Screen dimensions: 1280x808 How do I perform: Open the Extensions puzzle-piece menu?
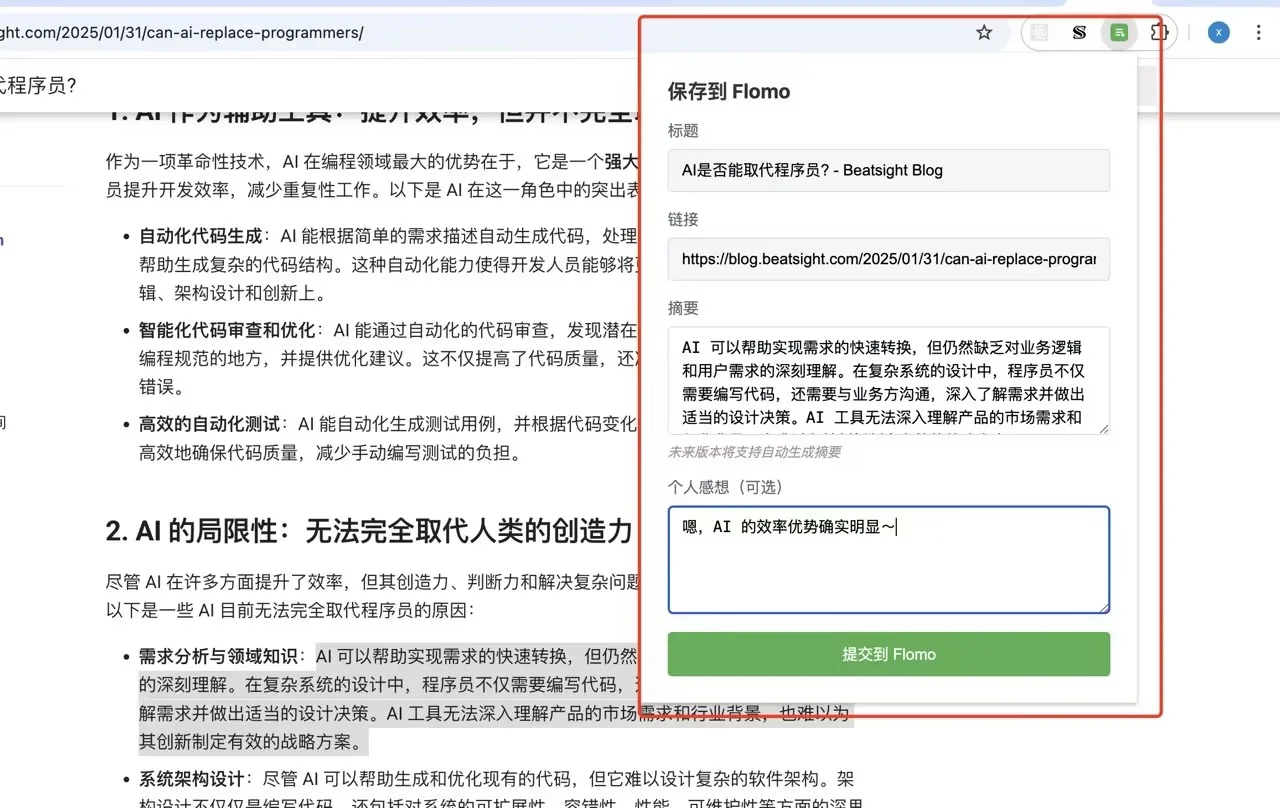1159,32
